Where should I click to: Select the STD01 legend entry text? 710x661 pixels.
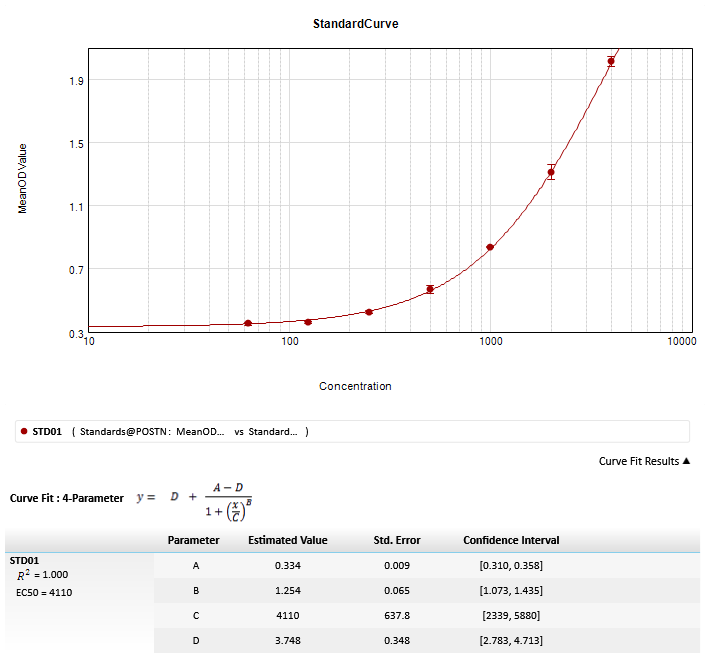pos(47,432)
